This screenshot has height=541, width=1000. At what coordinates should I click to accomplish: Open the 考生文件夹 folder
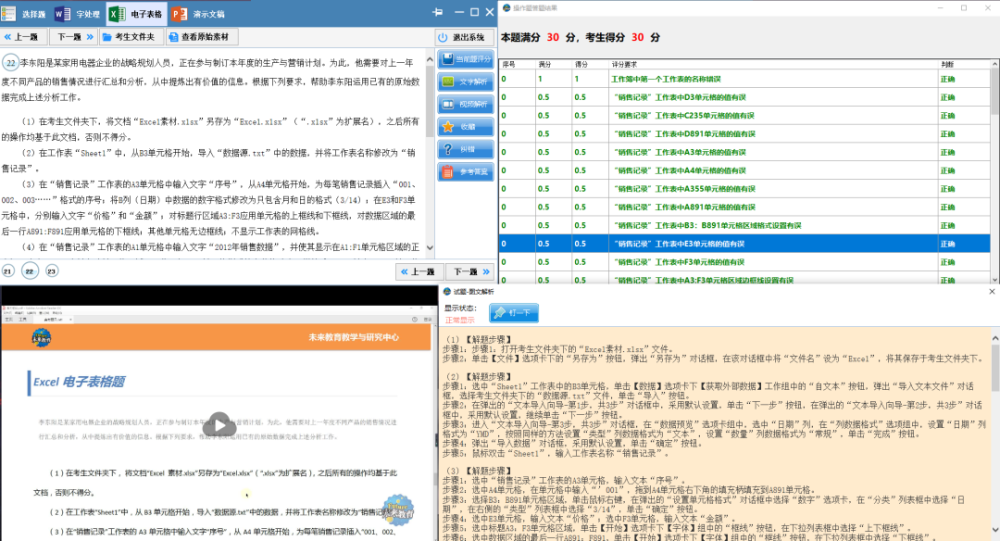click(132, 37)
